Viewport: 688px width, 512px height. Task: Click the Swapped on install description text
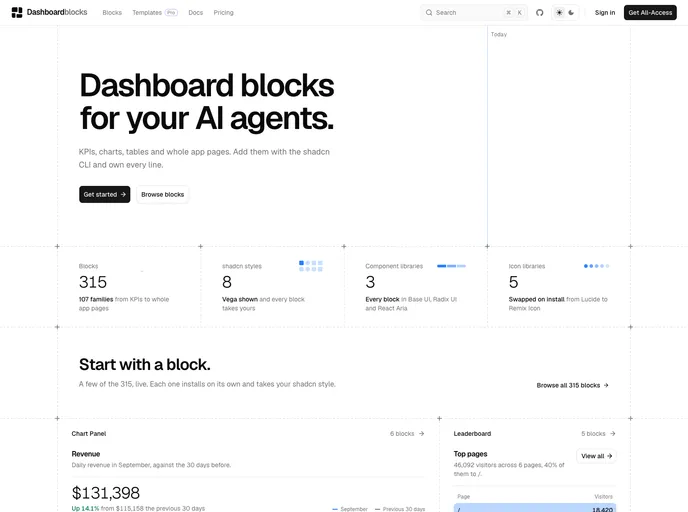[558, 304]
